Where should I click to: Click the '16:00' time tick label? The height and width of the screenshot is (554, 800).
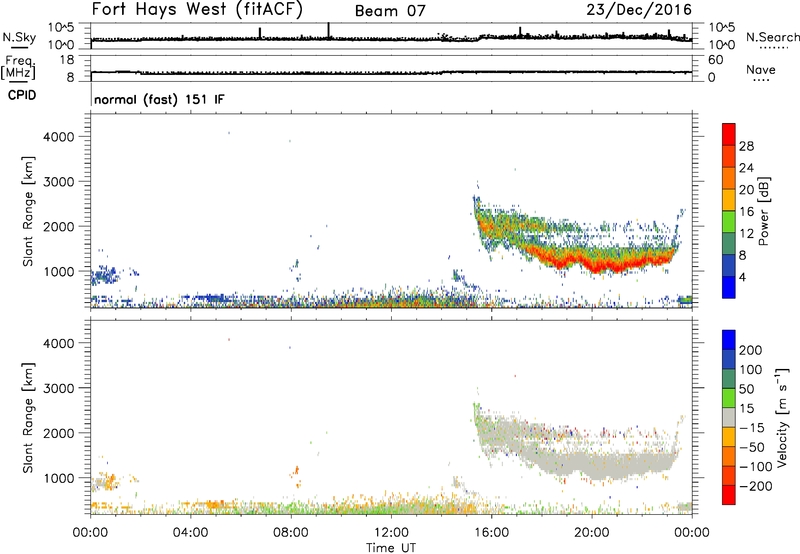tap(491, 533)
